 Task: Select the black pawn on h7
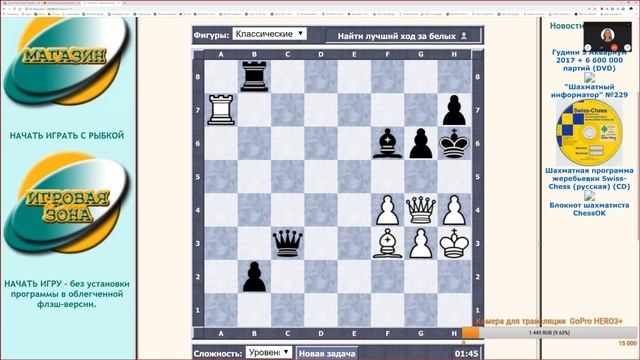point(454,110)
